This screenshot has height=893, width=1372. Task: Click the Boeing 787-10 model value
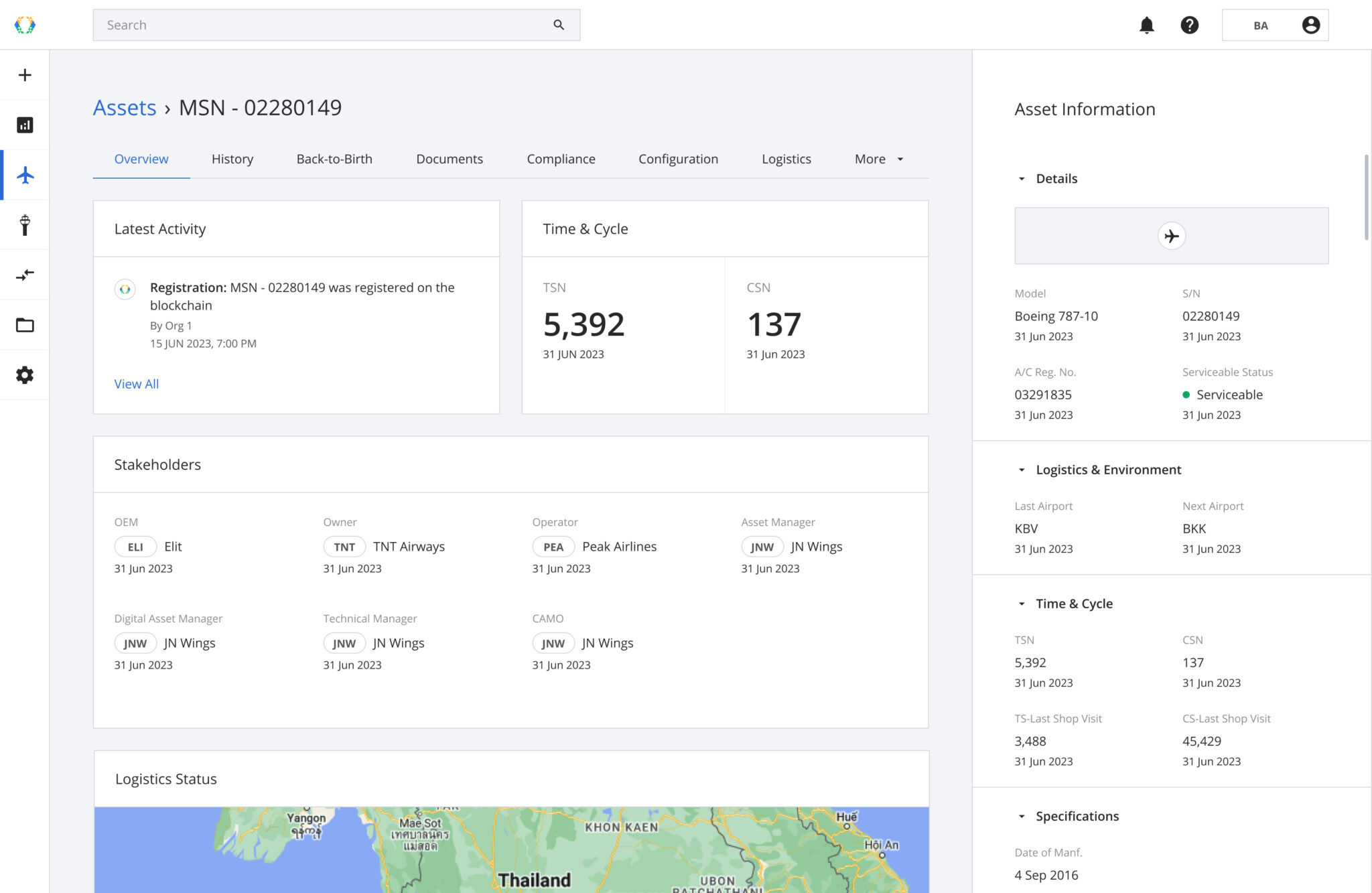coord(1056,316)
